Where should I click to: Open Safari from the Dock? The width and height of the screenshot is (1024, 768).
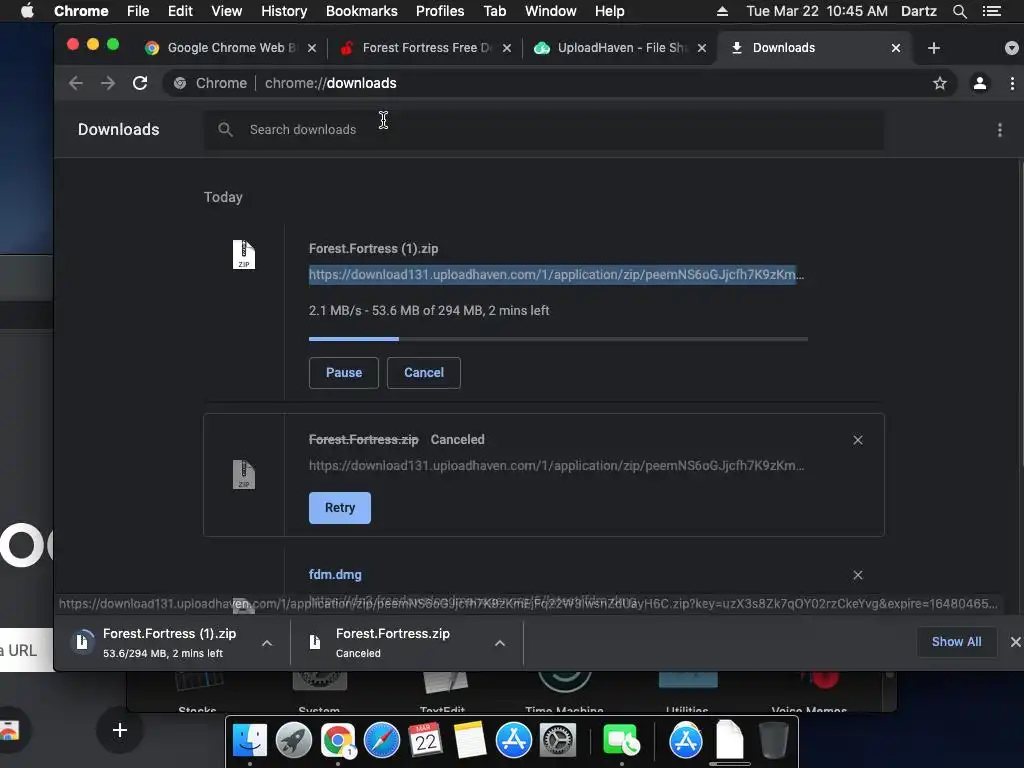click(x=381, y=741)
